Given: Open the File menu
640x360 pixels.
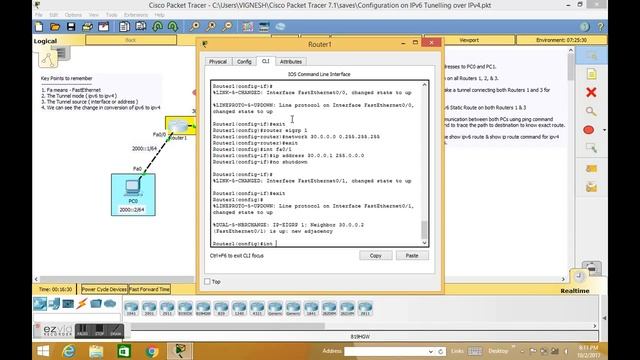Looking at the screenshot, I should click(39, 15).
